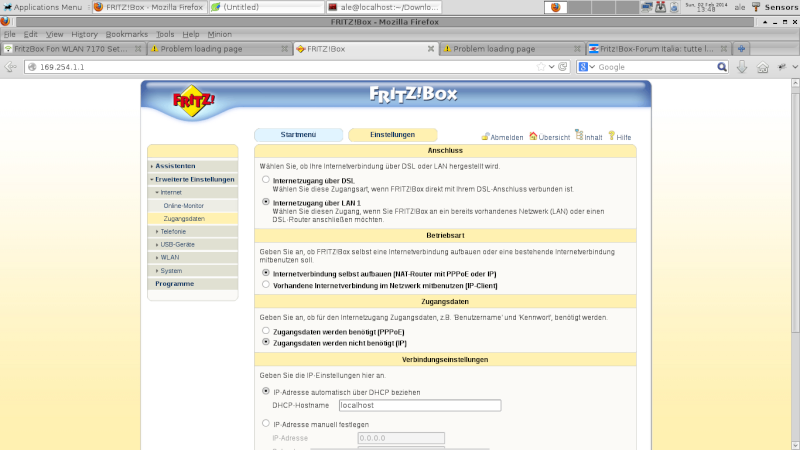800x450 pixels.
Task: Switch to Einstellungen tab
Action: [392, 135]
